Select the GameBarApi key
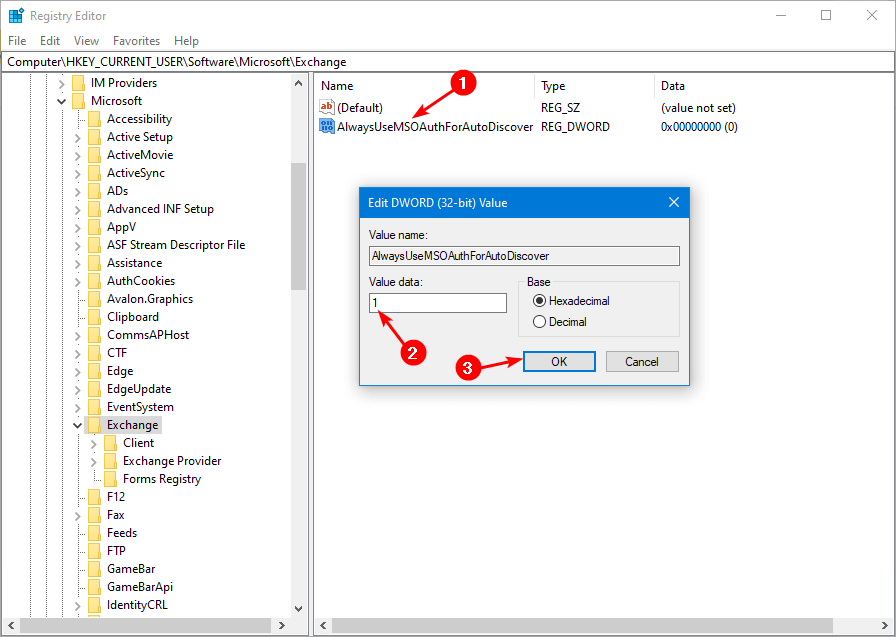 coord(139,587)
